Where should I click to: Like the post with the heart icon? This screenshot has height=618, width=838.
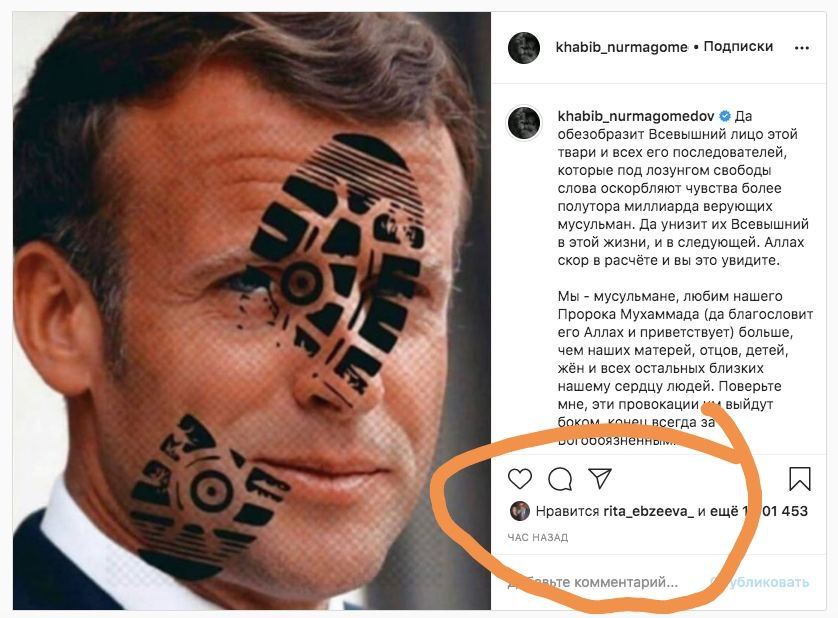(520, 479)
